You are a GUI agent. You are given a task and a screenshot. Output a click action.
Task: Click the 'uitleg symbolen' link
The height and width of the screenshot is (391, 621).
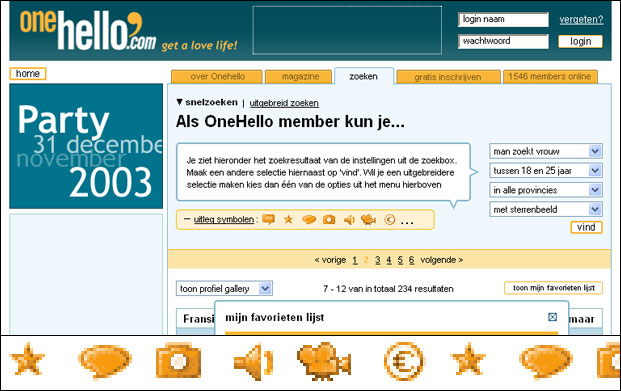[224, 219]
